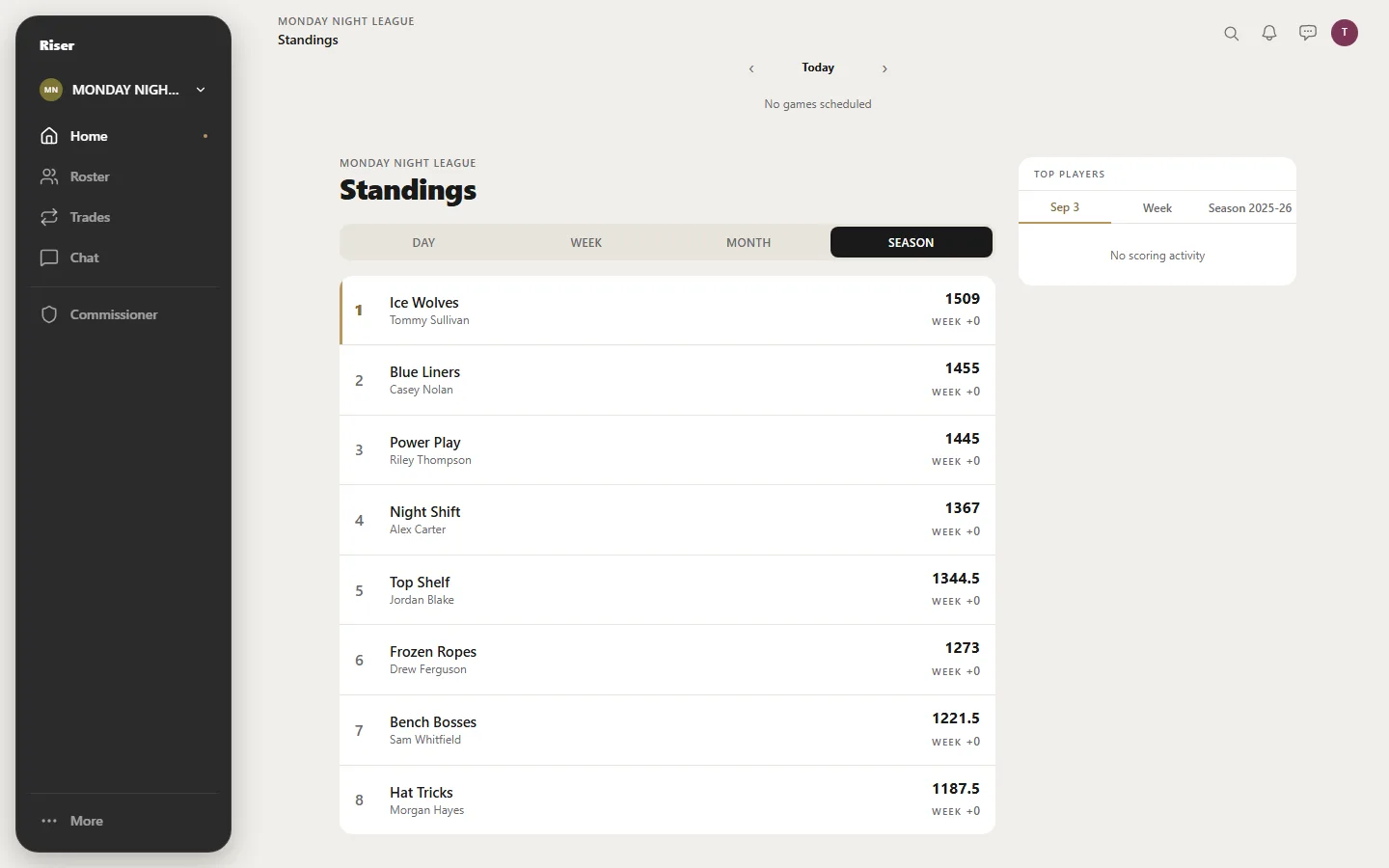Click the MN league badge icon
This screenshot has height=868, width=1389.
click(51, 90)
